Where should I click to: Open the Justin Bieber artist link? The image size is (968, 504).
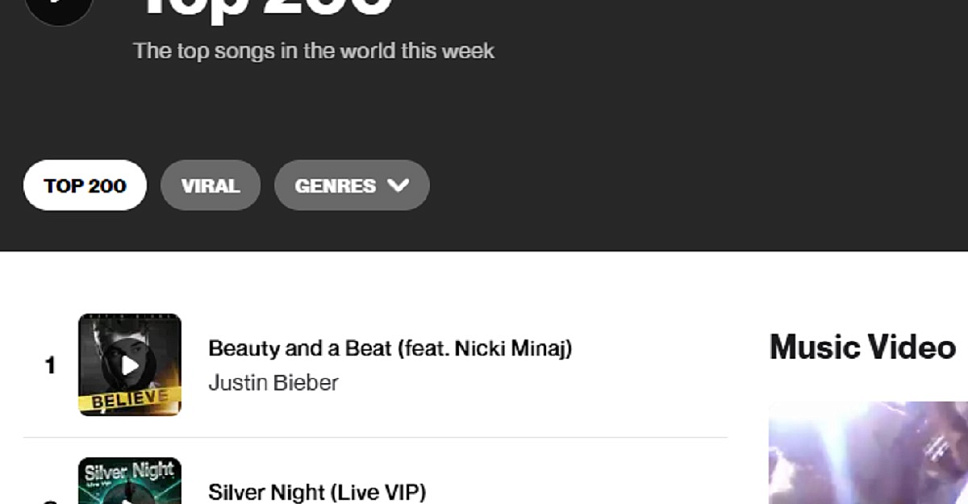click(x=273, y=382)
